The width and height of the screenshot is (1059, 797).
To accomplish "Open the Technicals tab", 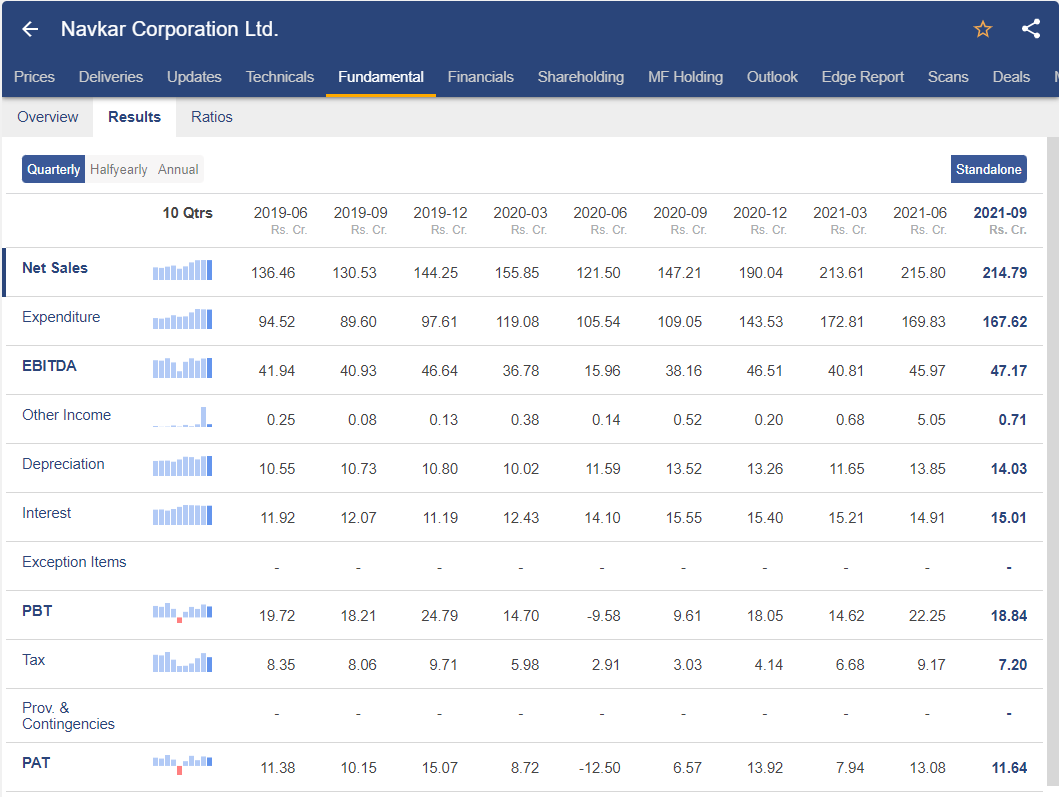I will point(280,77).
